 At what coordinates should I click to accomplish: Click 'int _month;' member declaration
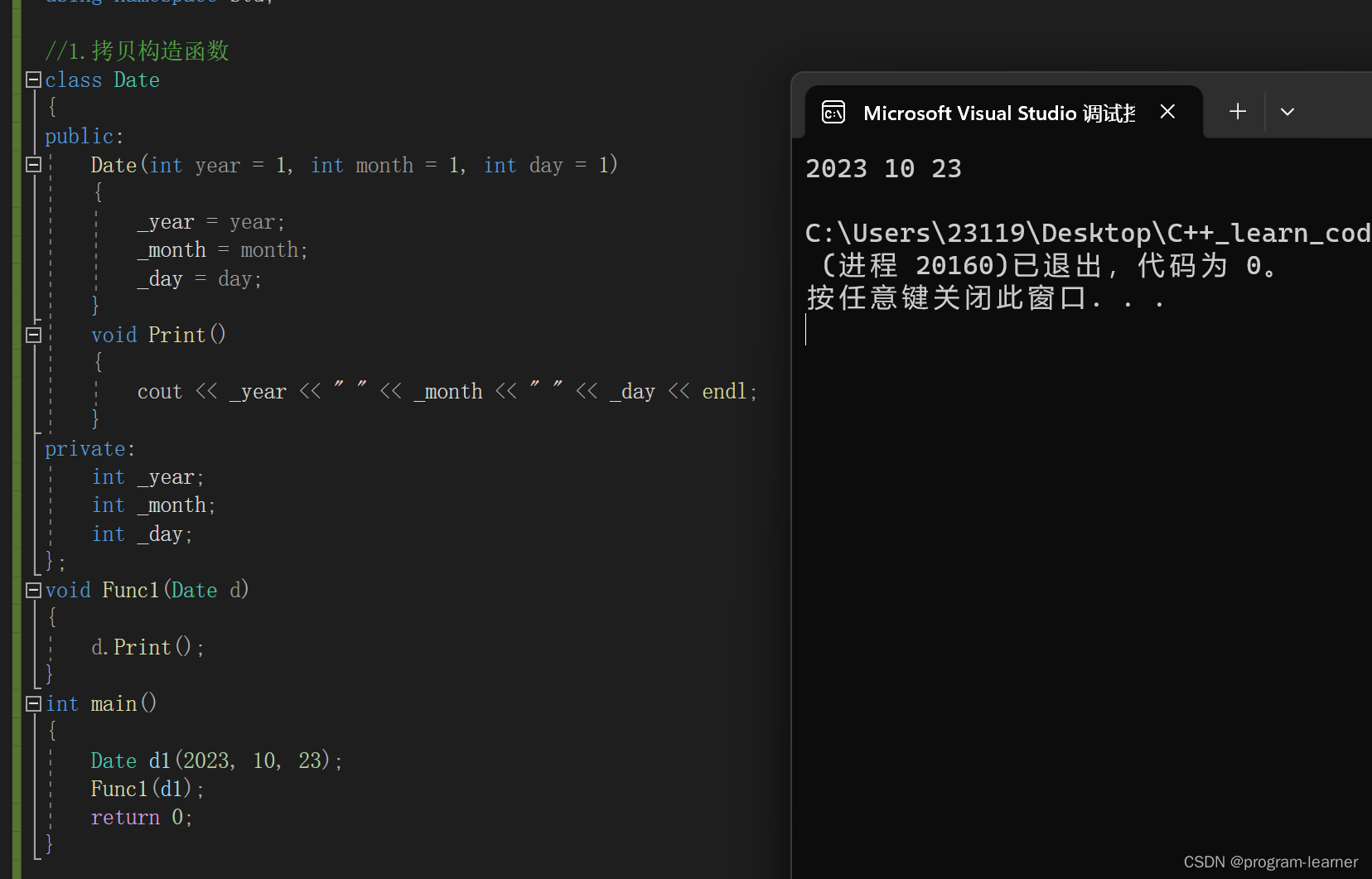(x=154, y=505)
